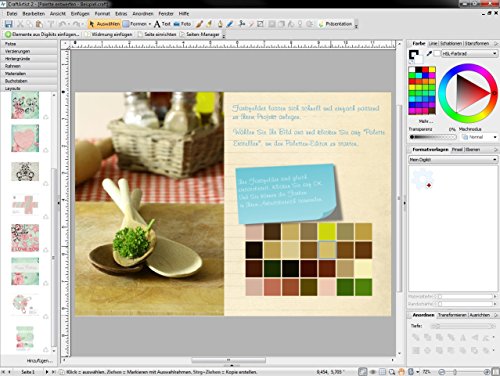Click the green plus Elemente einfügen icon
Screen dimensions: 500x376
8,34
